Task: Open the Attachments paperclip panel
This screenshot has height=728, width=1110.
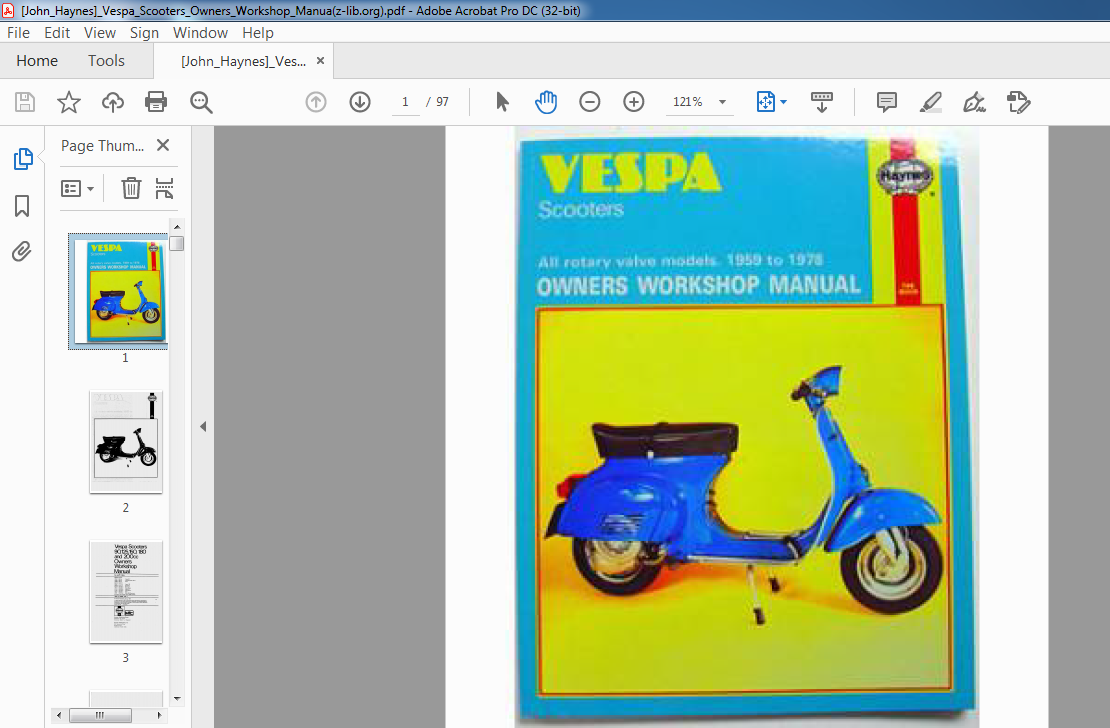Action: tap(22, 251)
